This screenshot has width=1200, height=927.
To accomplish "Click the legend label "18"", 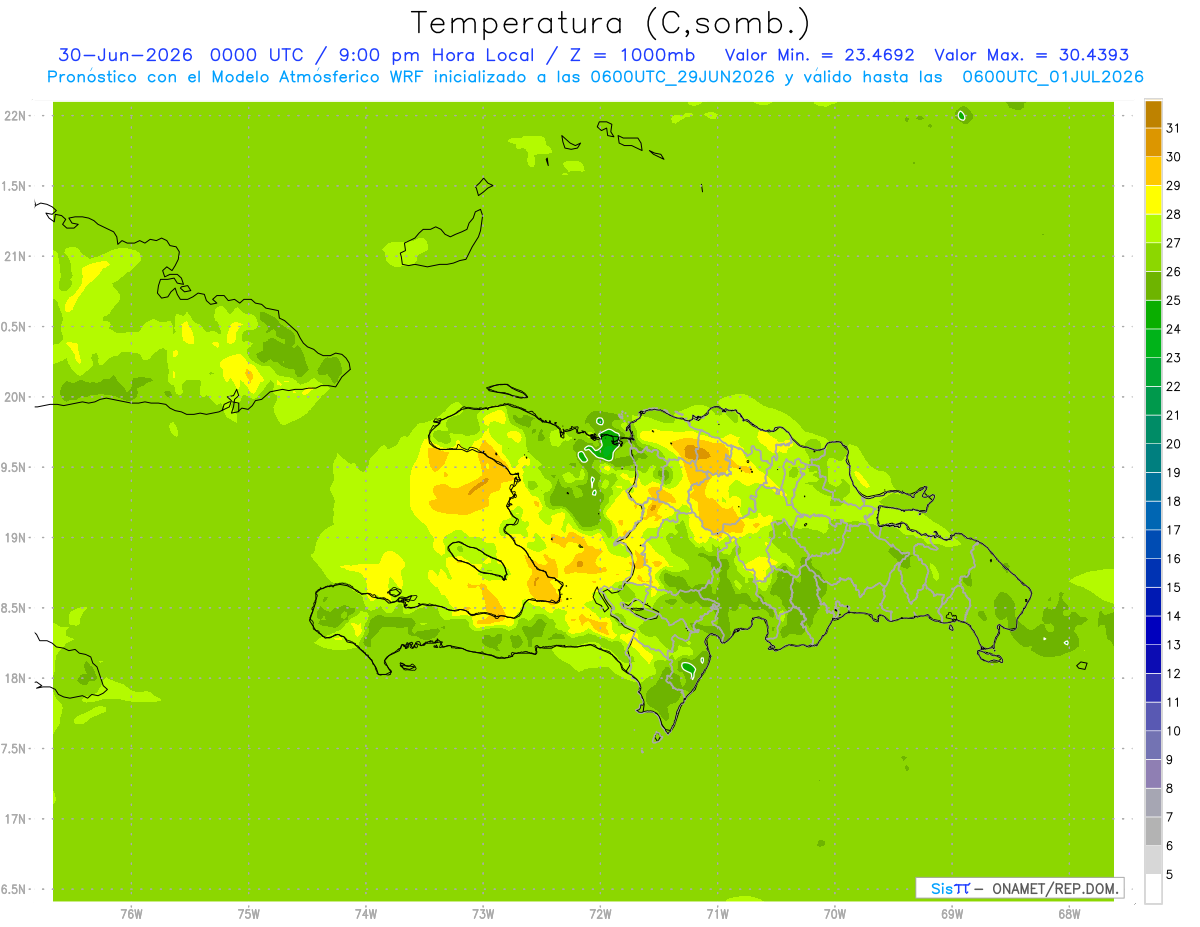I will pyautogui.click(x=1173, y=501).
